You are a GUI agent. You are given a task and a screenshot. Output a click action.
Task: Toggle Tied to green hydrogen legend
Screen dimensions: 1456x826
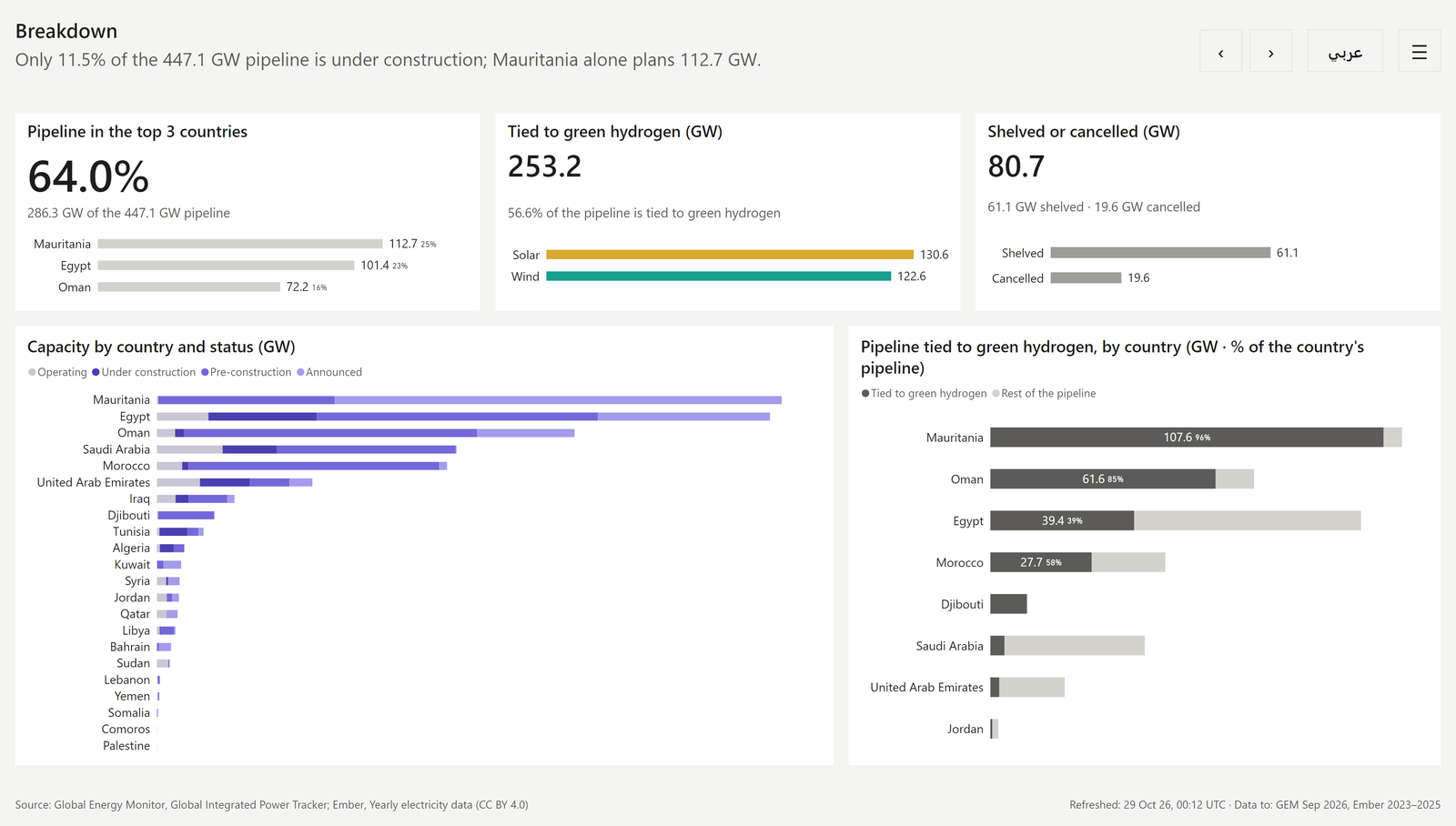coord(924,393)
